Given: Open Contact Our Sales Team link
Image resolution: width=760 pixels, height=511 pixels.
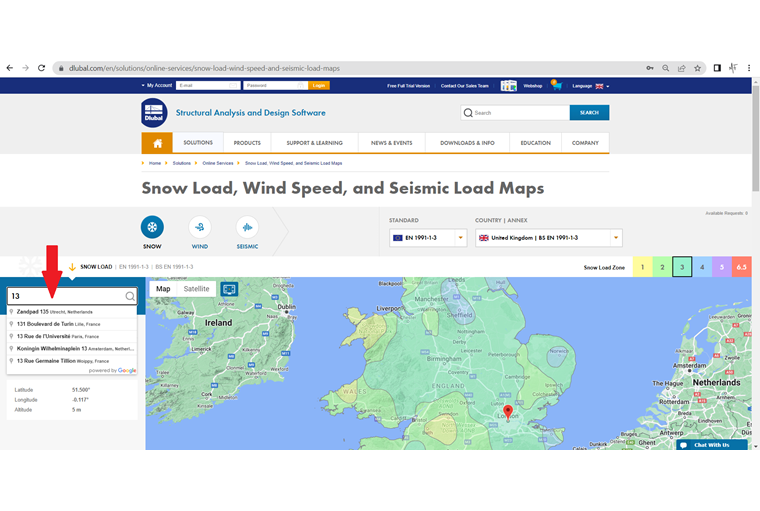Looking at the screenshot, I should point(465,86).
